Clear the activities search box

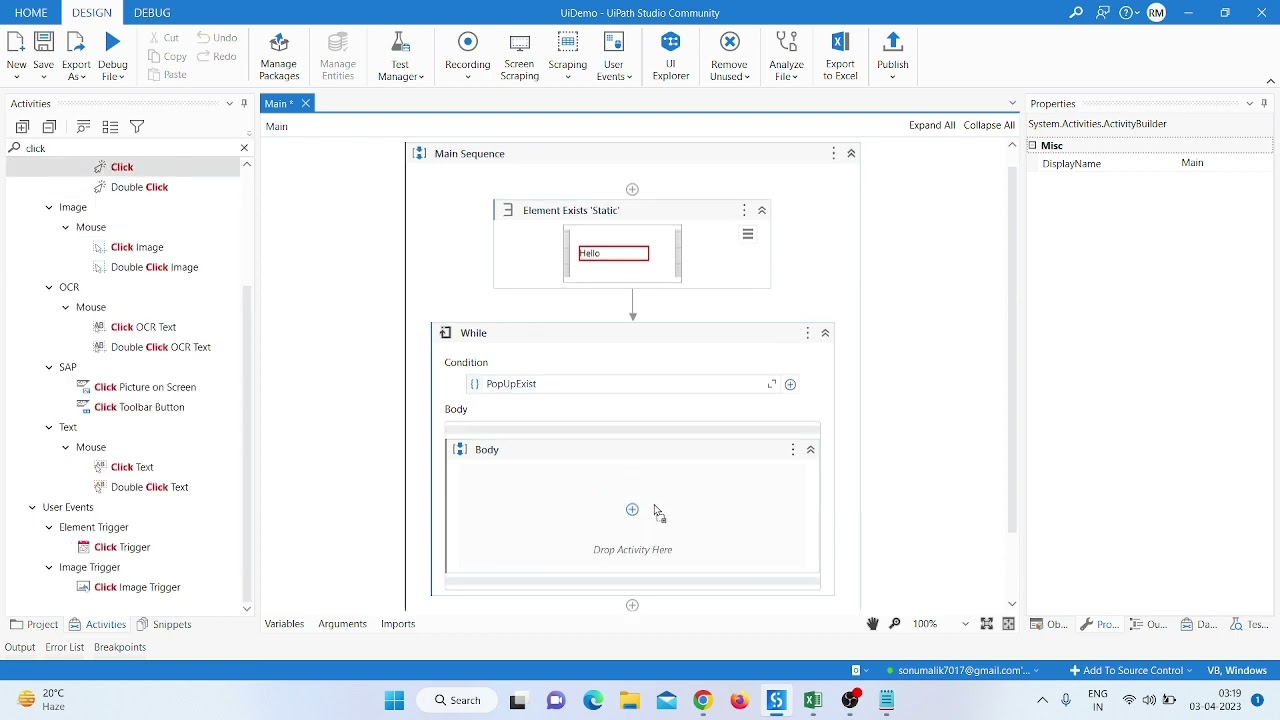coord(244,148)
